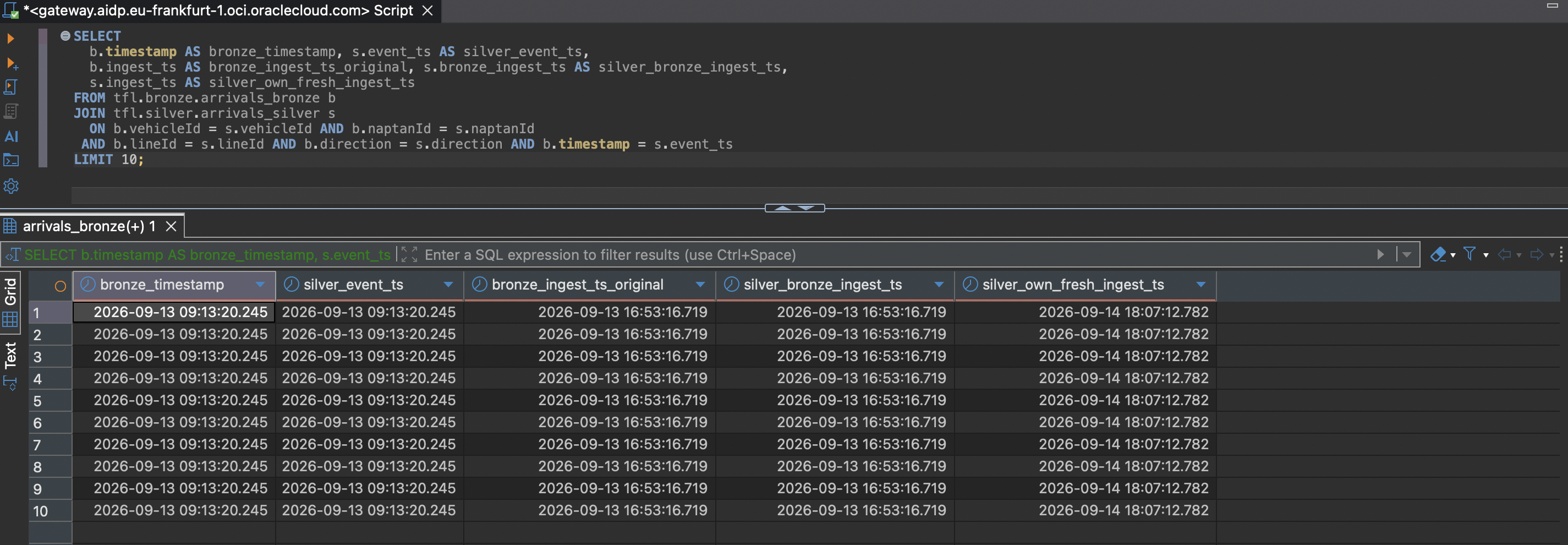Viewport: 1568px width, 545px height.
Task: Click bronze_timestamp cell in row 7
Action: click(174, 444)
